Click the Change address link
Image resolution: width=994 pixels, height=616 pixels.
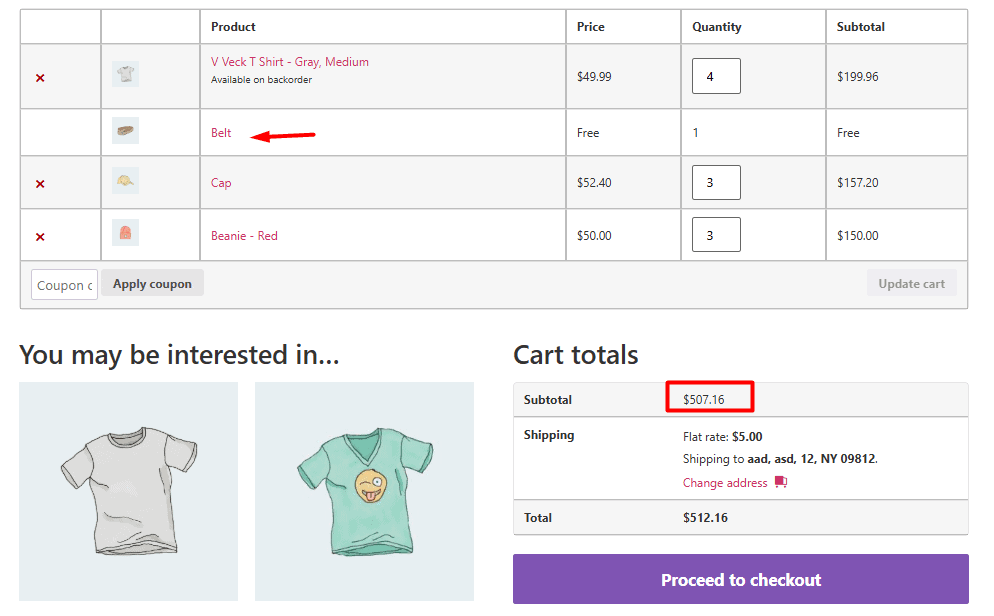pos(724,483)
